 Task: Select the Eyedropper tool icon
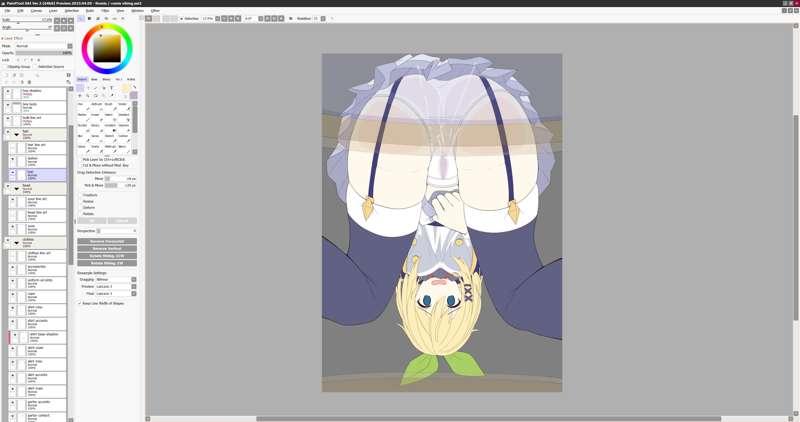(x=112, y=95)
